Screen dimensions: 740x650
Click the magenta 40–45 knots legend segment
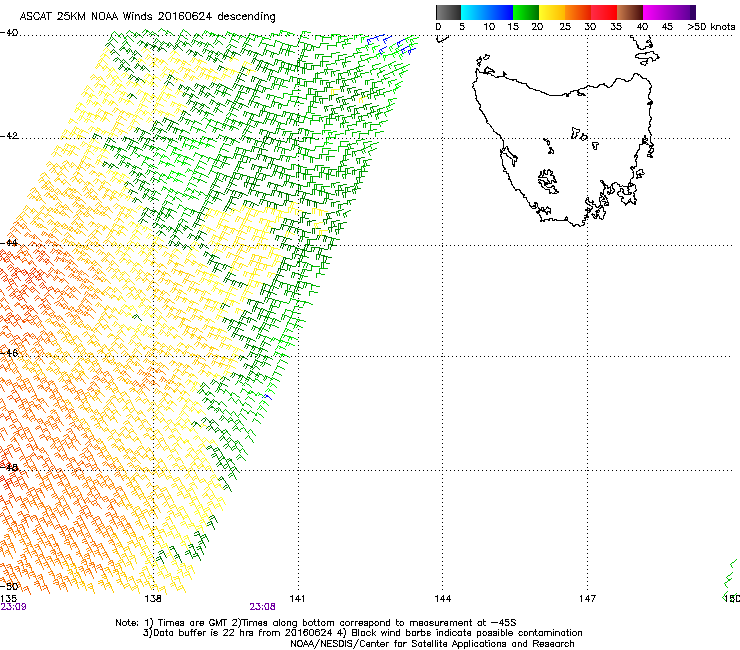click(656, 12)
